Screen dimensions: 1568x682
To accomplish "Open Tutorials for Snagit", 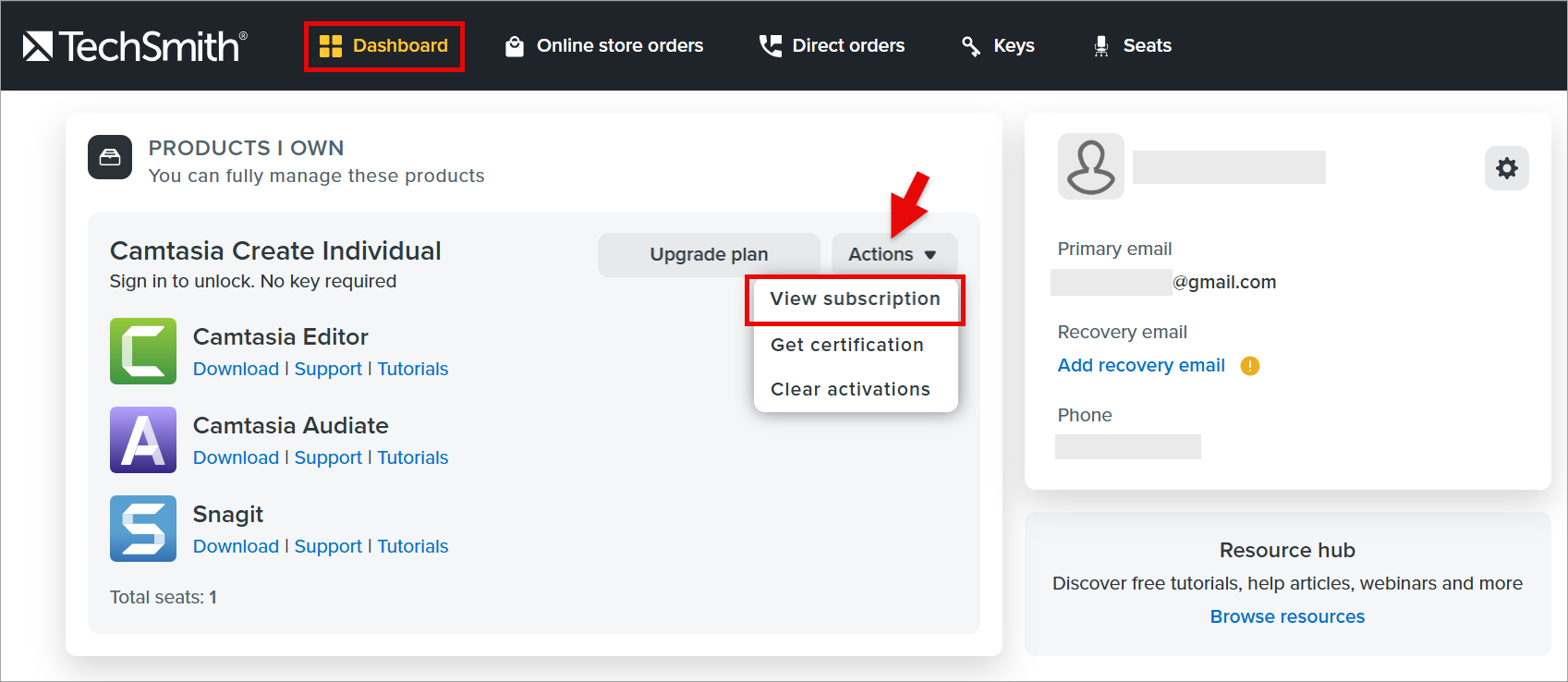I will point(413,546).
